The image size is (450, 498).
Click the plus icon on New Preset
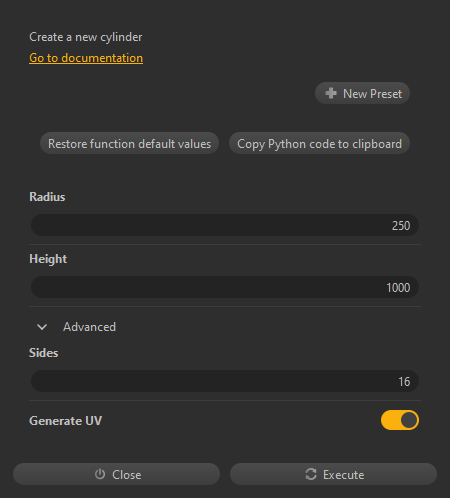click(331, 93)
